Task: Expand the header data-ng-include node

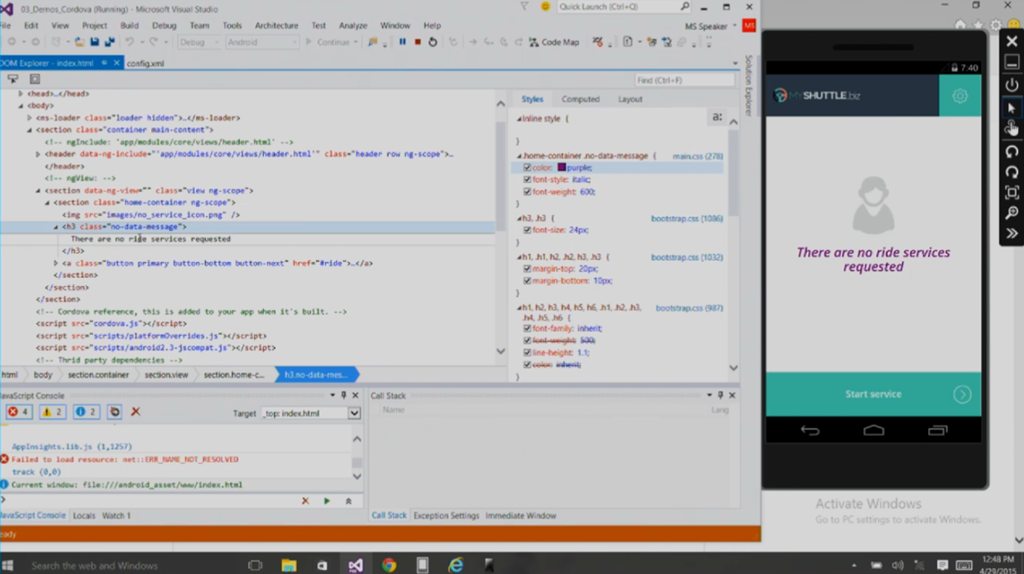Action: point(38,154)
